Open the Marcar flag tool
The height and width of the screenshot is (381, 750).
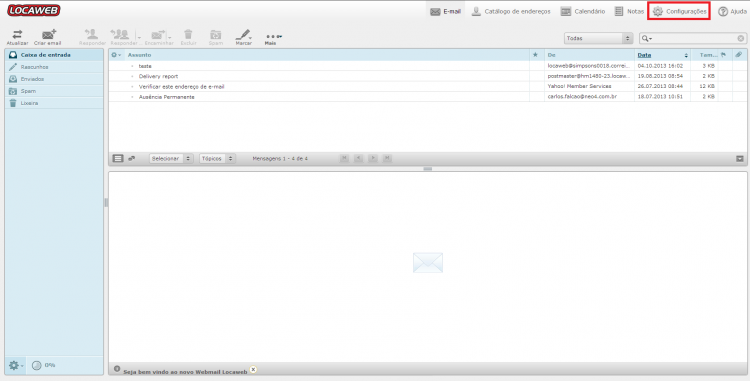(x=243, y=37)
